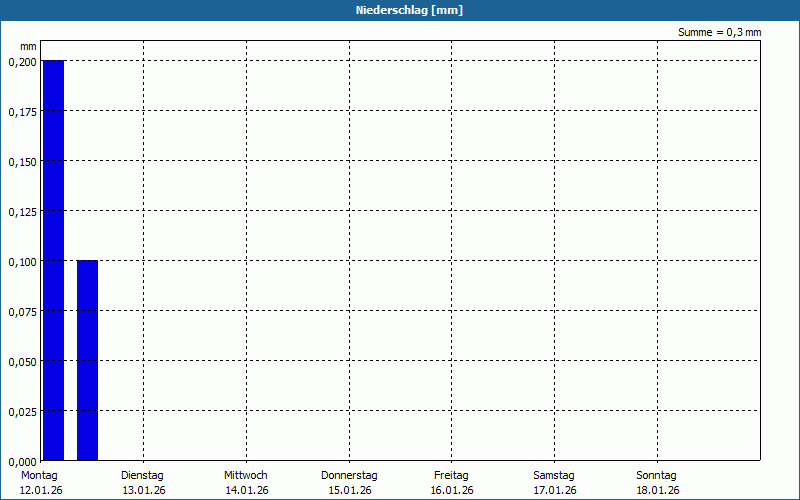Click the 0,000 y-axis value
800x500 pixels.
[23, 462]
